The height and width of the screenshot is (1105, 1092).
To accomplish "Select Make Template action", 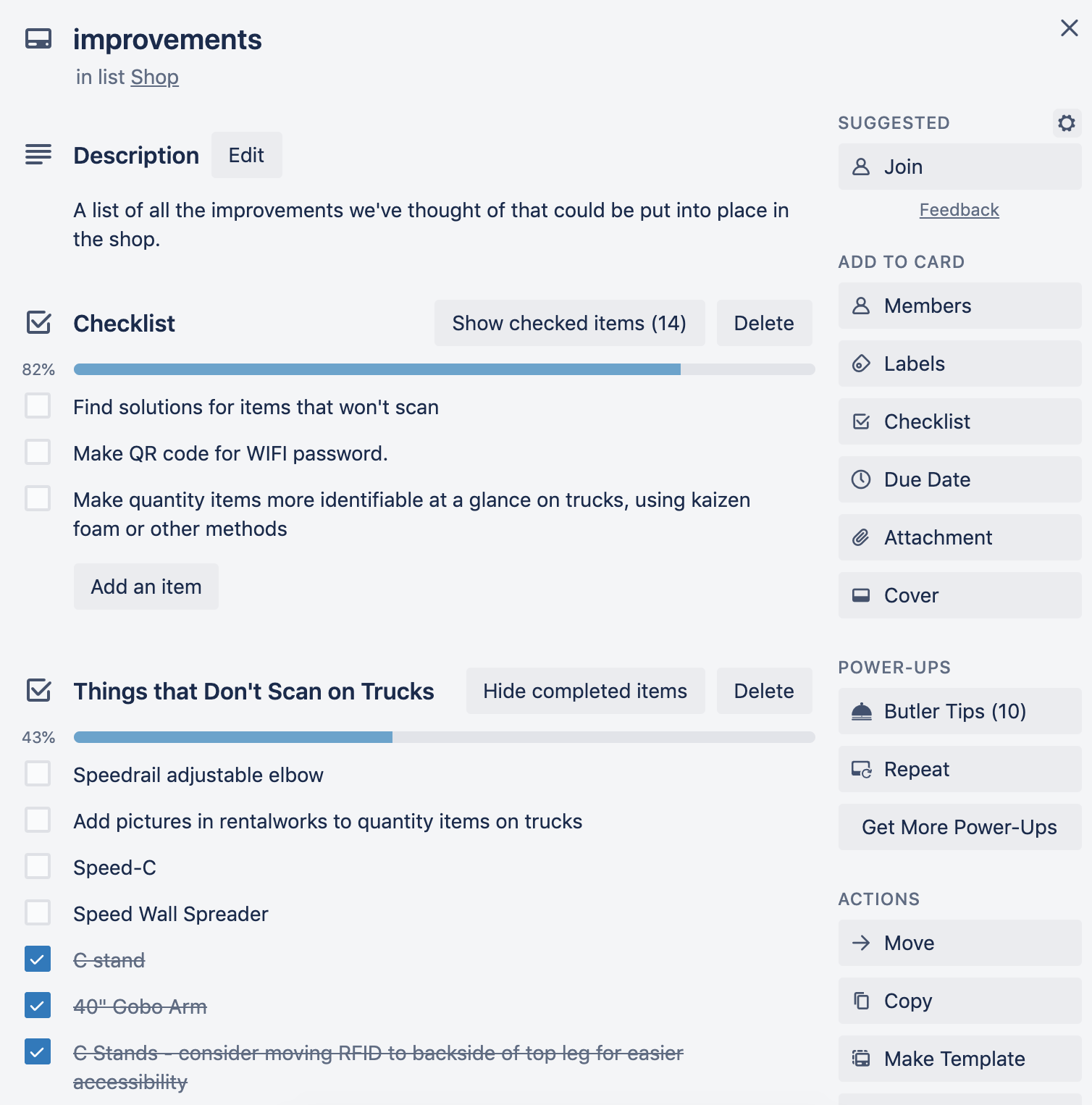I will coord(959,1059).
